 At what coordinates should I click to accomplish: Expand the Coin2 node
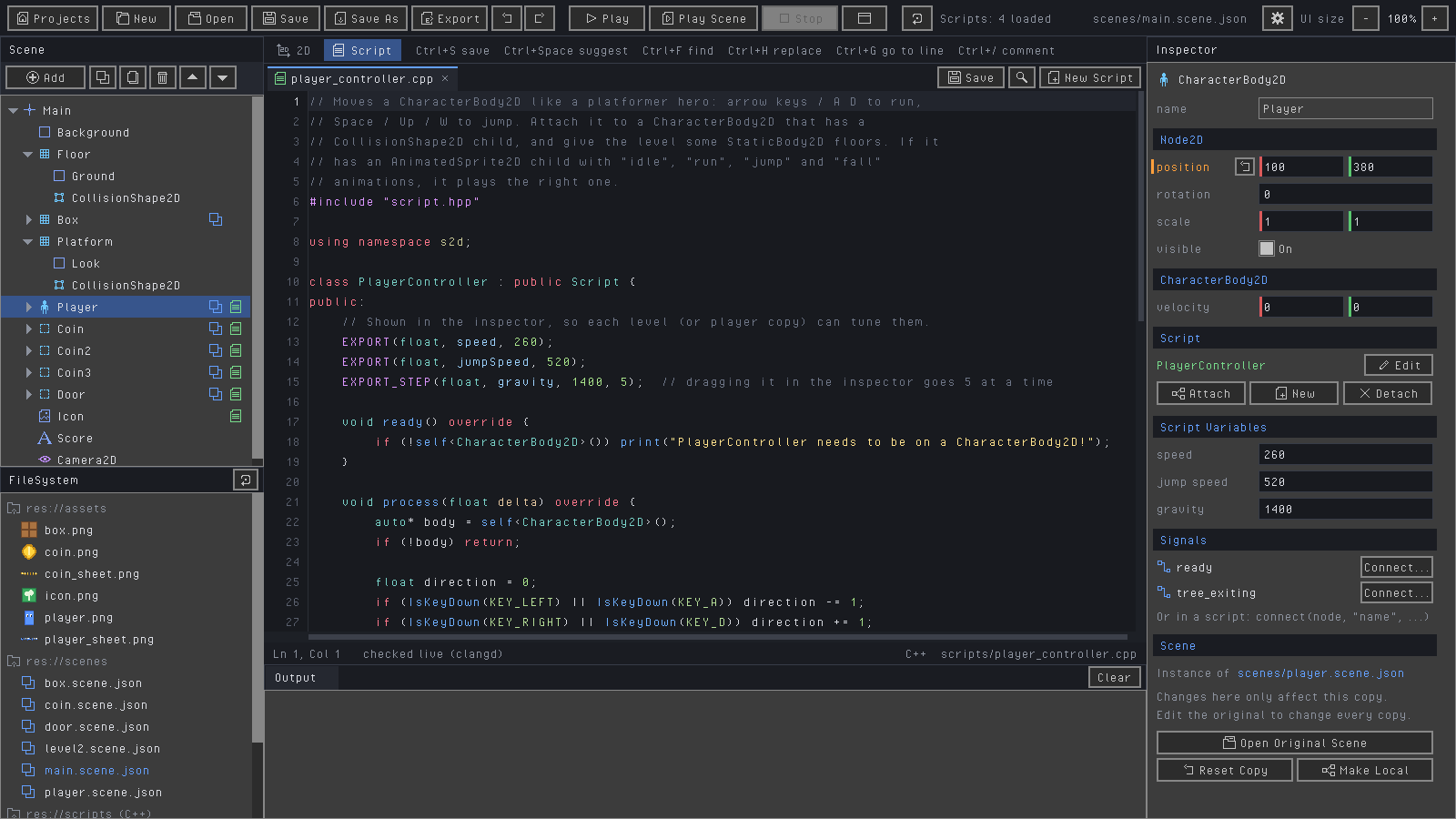pos(28,350)
